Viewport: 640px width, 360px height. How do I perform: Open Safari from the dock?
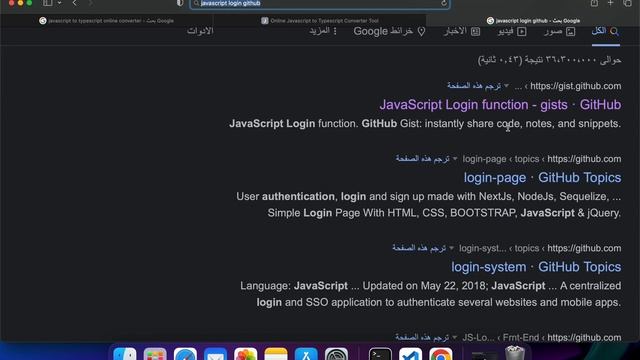click(x=185, y=354)
